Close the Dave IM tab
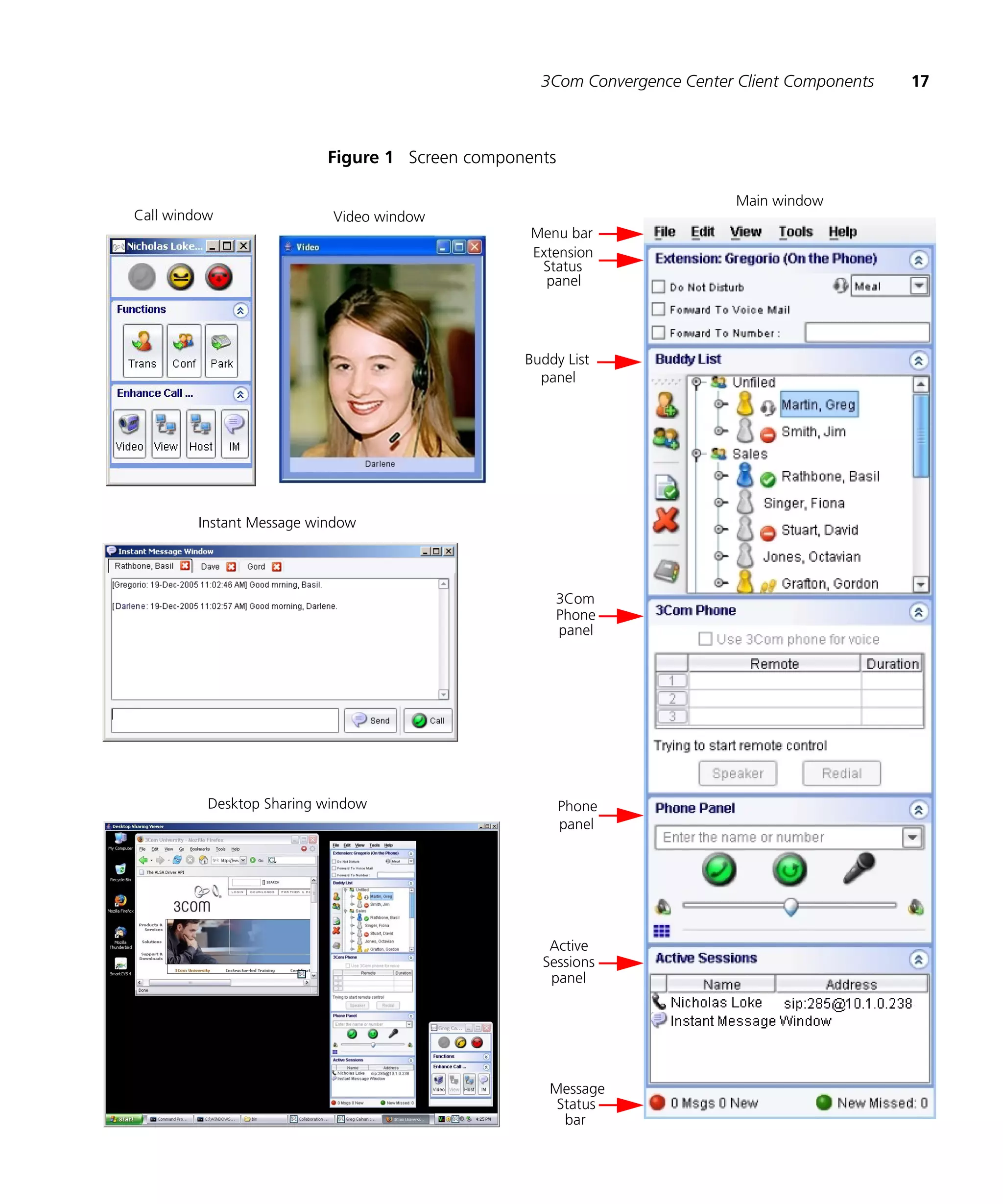Image resolution: width=1003 pixels, height=1204 pixels. [x=231, y=566]
